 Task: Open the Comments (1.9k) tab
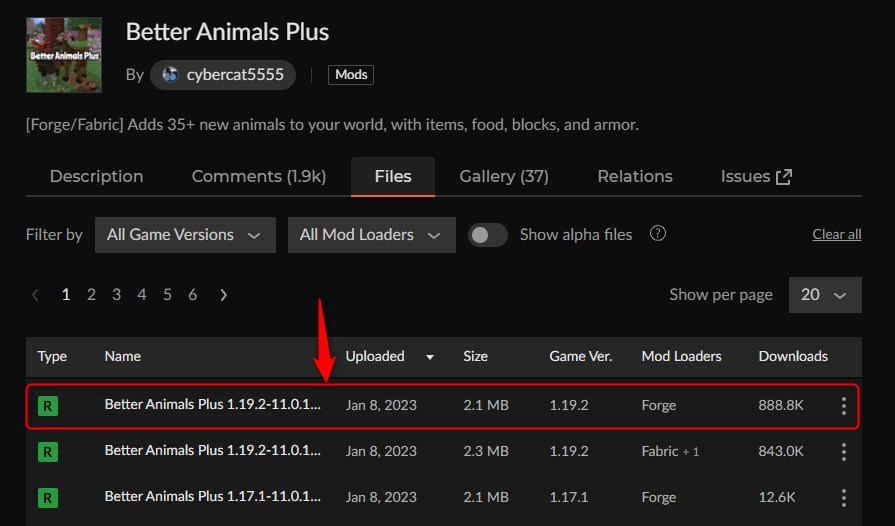pyautogui.click(x=258, y=176)
